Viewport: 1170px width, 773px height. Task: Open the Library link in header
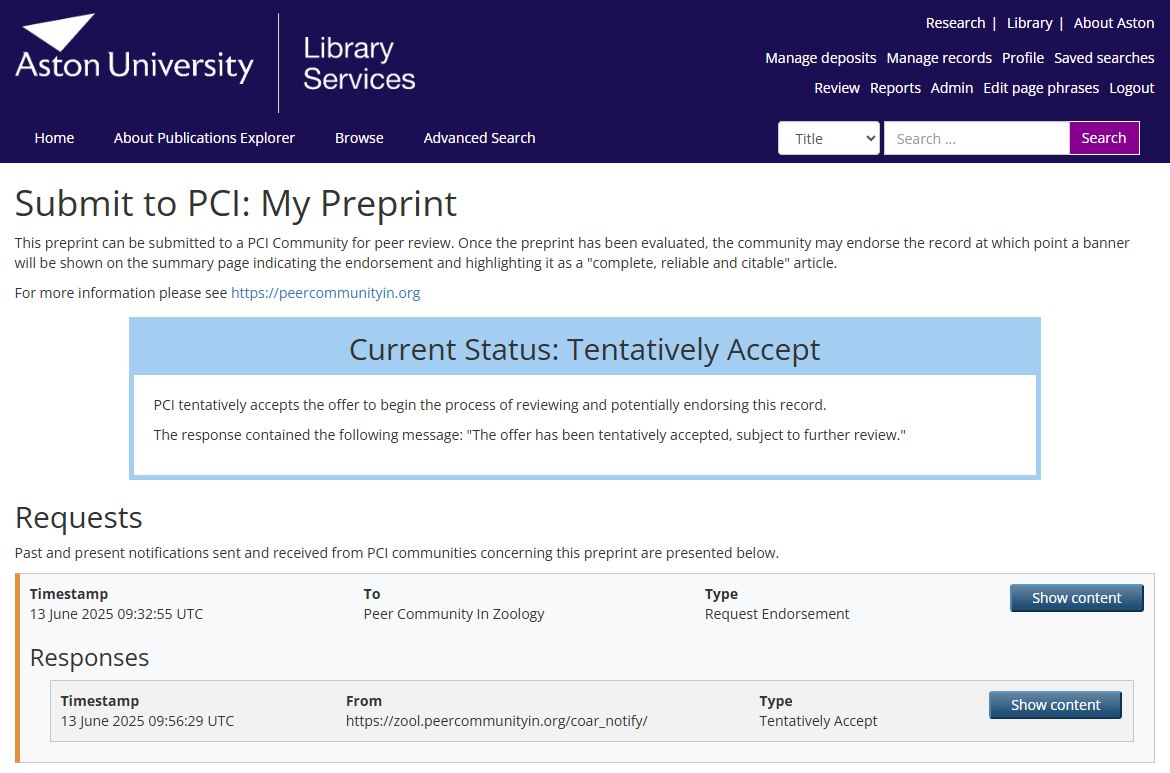tap(1029, 23)
